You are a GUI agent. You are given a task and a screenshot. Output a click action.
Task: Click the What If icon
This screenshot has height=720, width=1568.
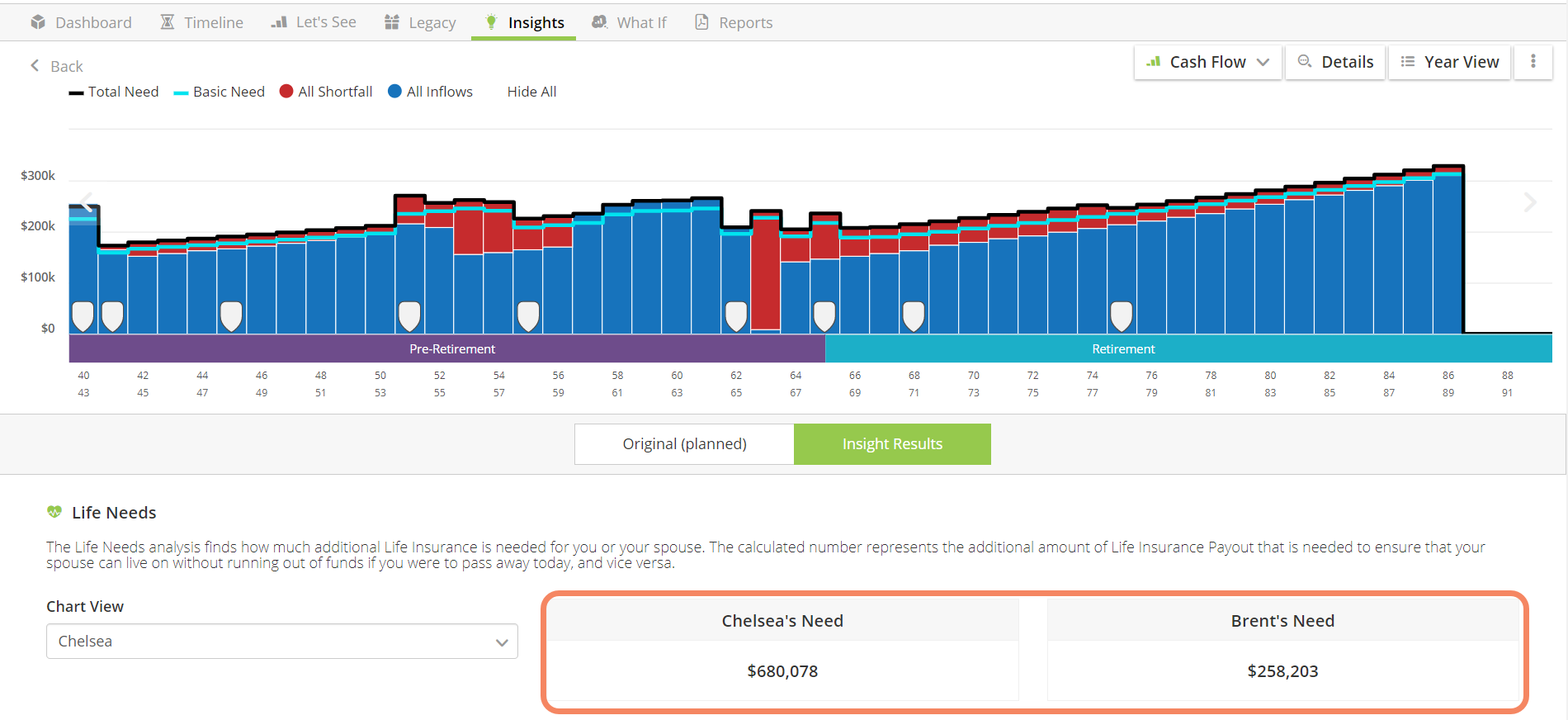tap(600, 22)
